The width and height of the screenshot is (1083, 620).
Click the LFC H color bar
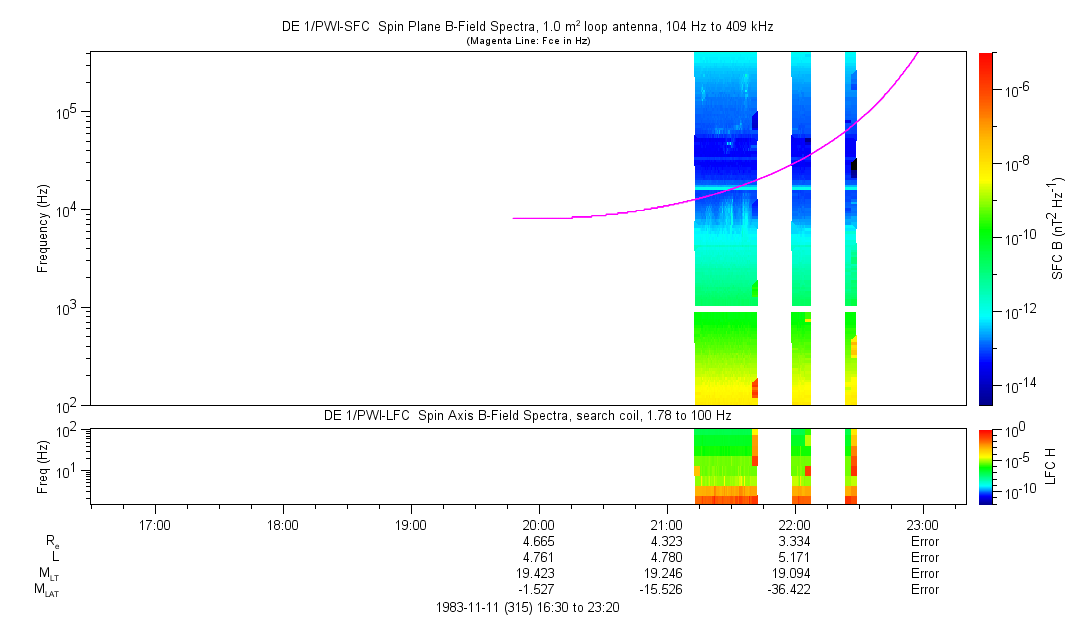[986, 466]
